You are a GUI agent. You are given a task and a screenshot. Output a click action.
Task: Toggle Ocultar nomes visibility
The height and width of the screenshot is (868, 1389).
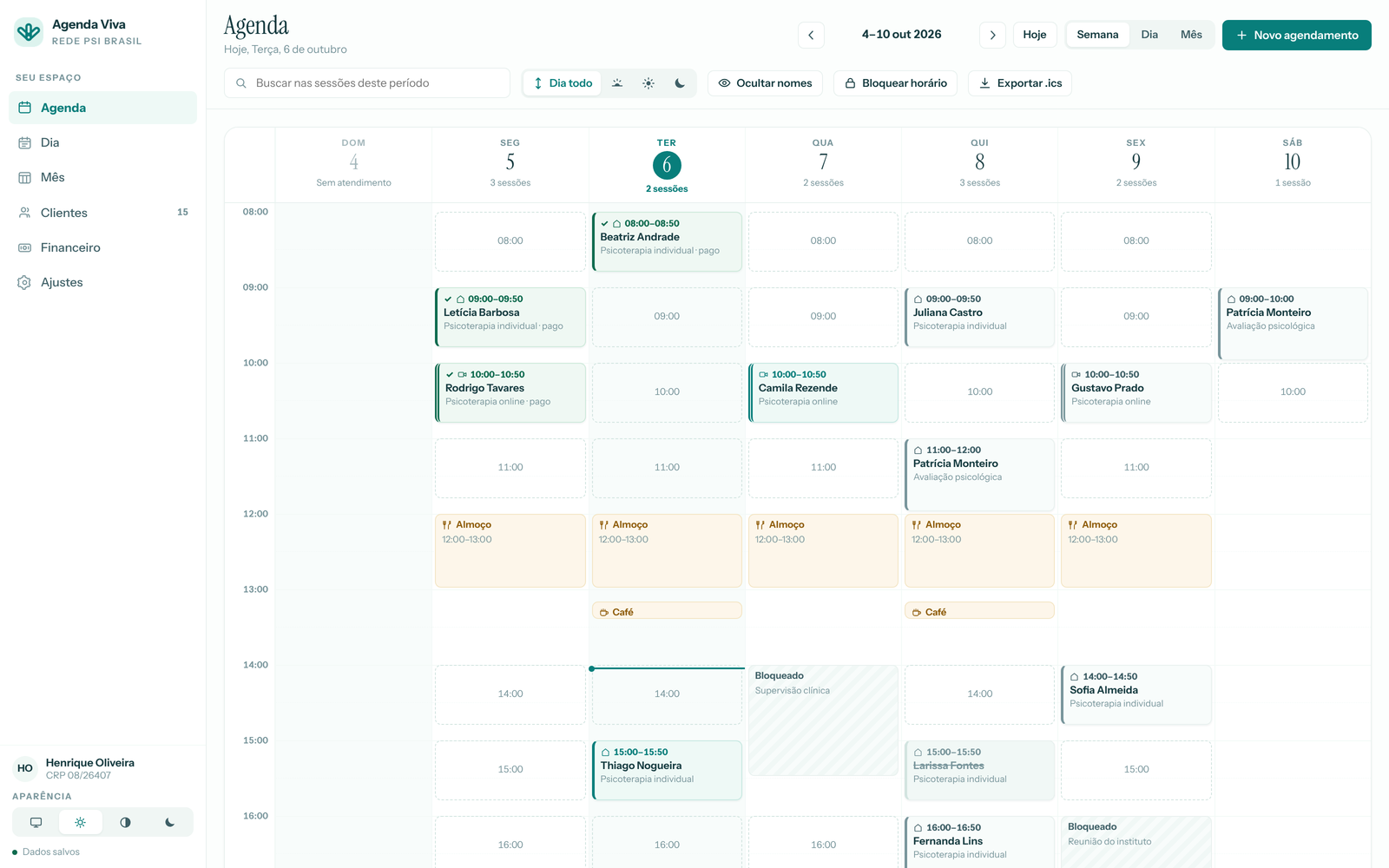765,83
